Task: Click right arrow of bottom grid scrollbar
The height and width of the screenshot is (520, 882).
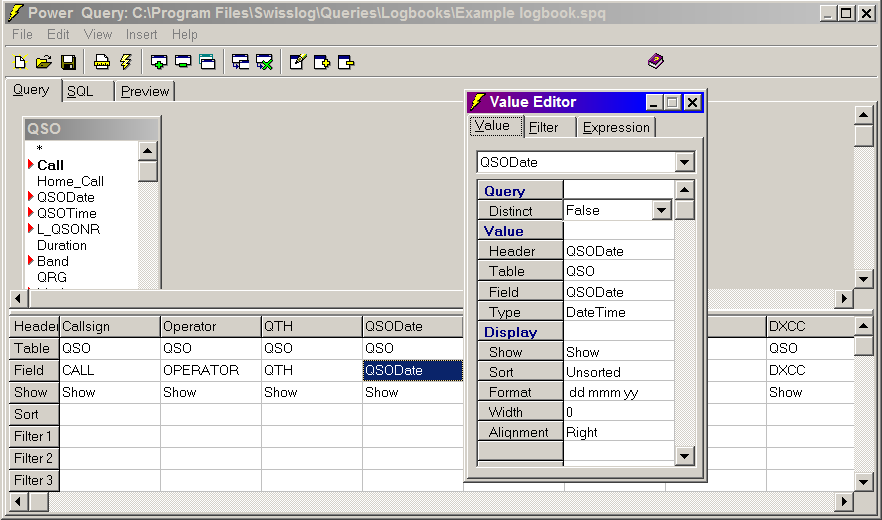Action: coord(844,501)
